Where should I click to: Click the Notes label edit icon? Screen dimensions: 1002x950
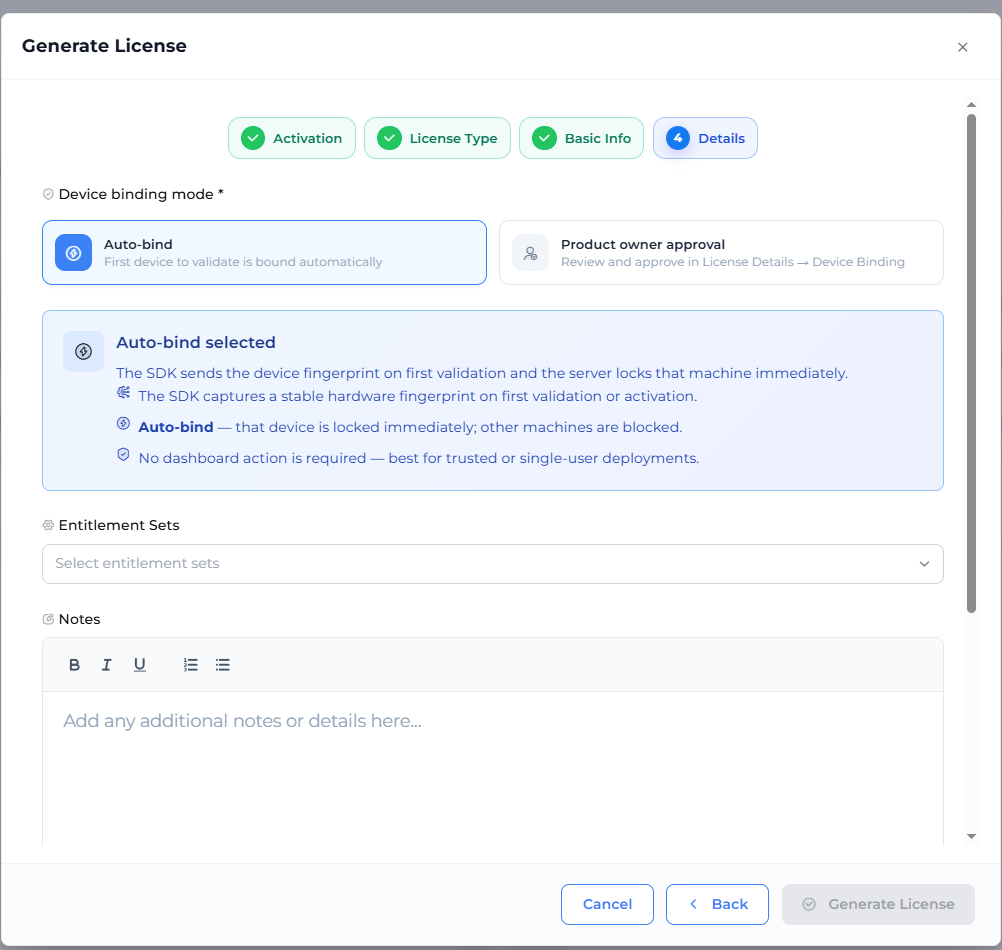[48, 619]
